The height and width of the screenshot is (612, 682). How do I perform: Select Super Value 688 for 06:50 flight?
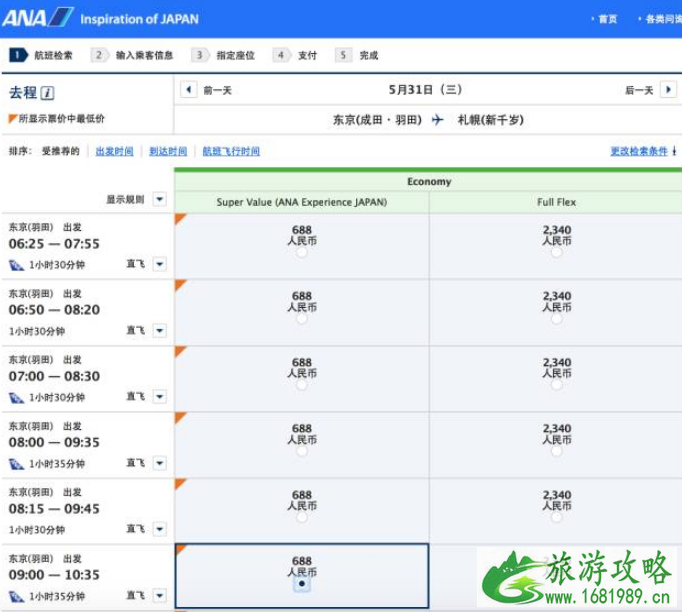[302, 319]
